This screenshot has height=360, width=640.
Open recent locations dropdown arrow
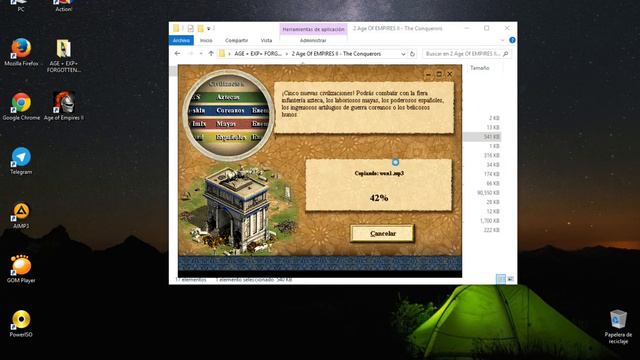click(x=201, y=53)
